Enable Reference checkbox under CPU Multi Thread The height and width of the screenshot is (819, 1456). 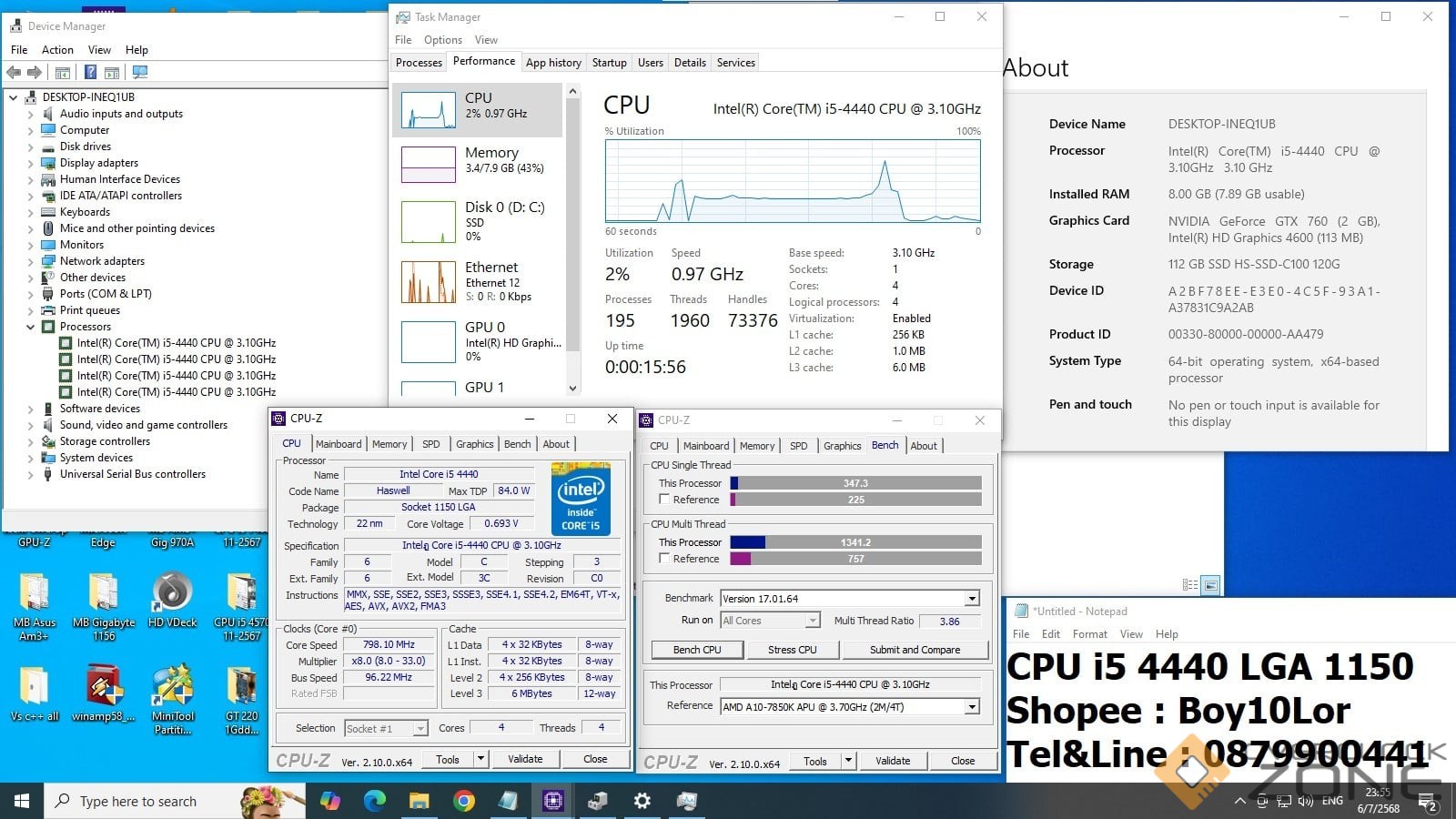click(664, 559)
